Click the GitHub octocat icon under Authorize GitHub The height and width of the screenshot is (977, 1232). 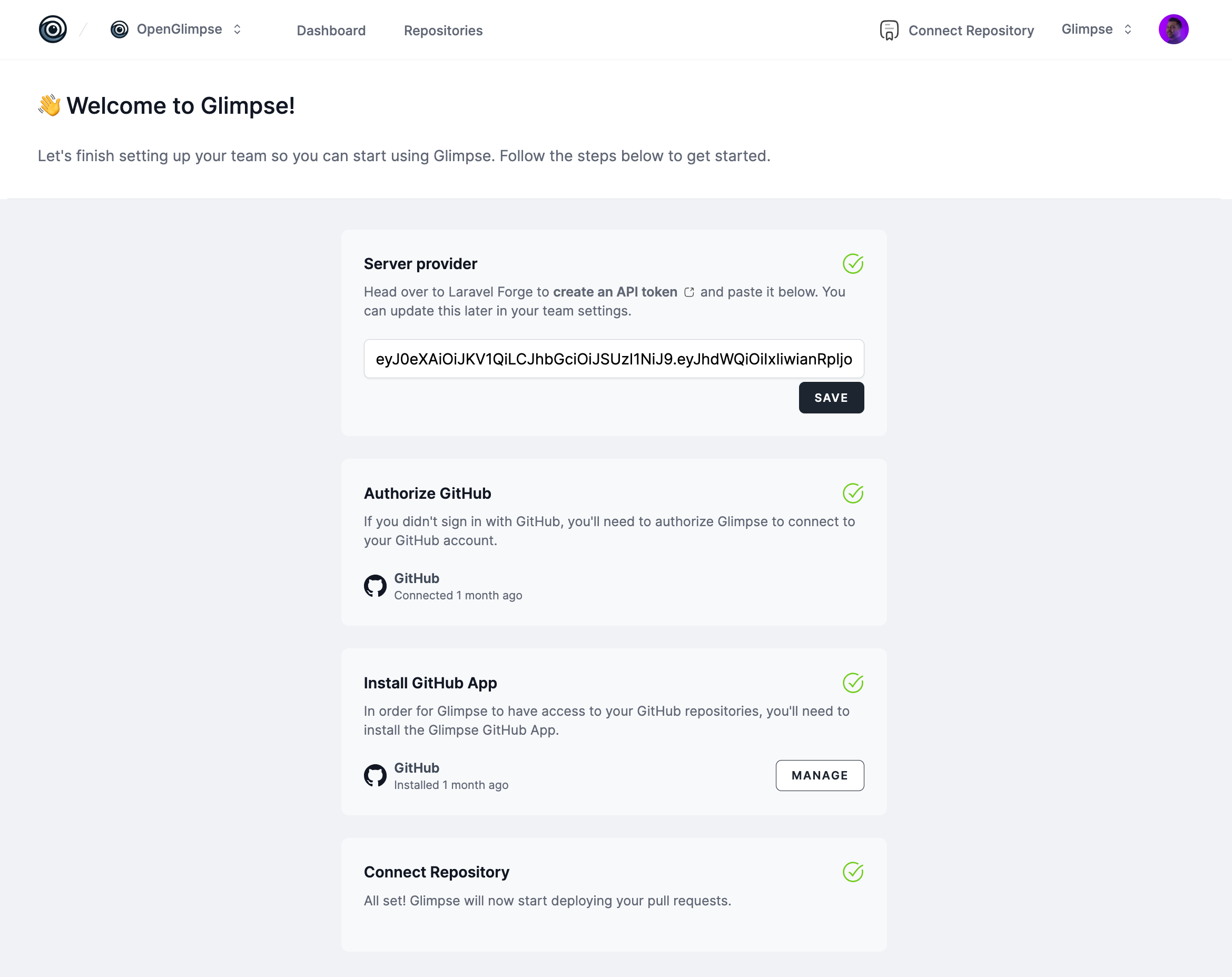pos(376,586)
